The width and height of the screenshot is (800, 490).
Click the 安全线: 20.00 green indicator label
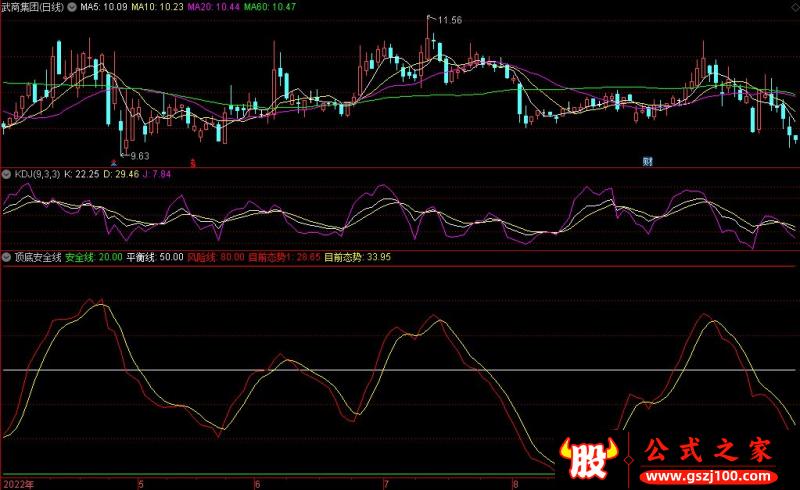94,257
